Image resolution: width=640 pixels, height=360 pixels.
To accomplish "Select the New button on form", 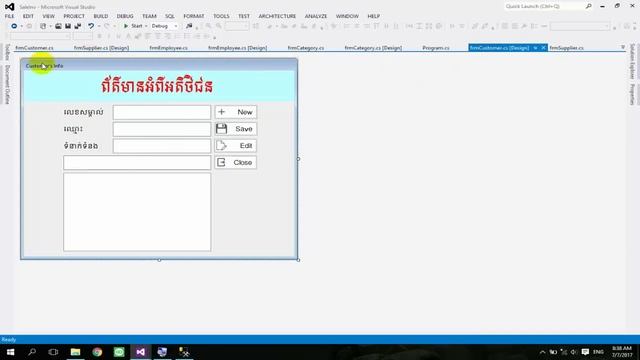I will (236, 112).
